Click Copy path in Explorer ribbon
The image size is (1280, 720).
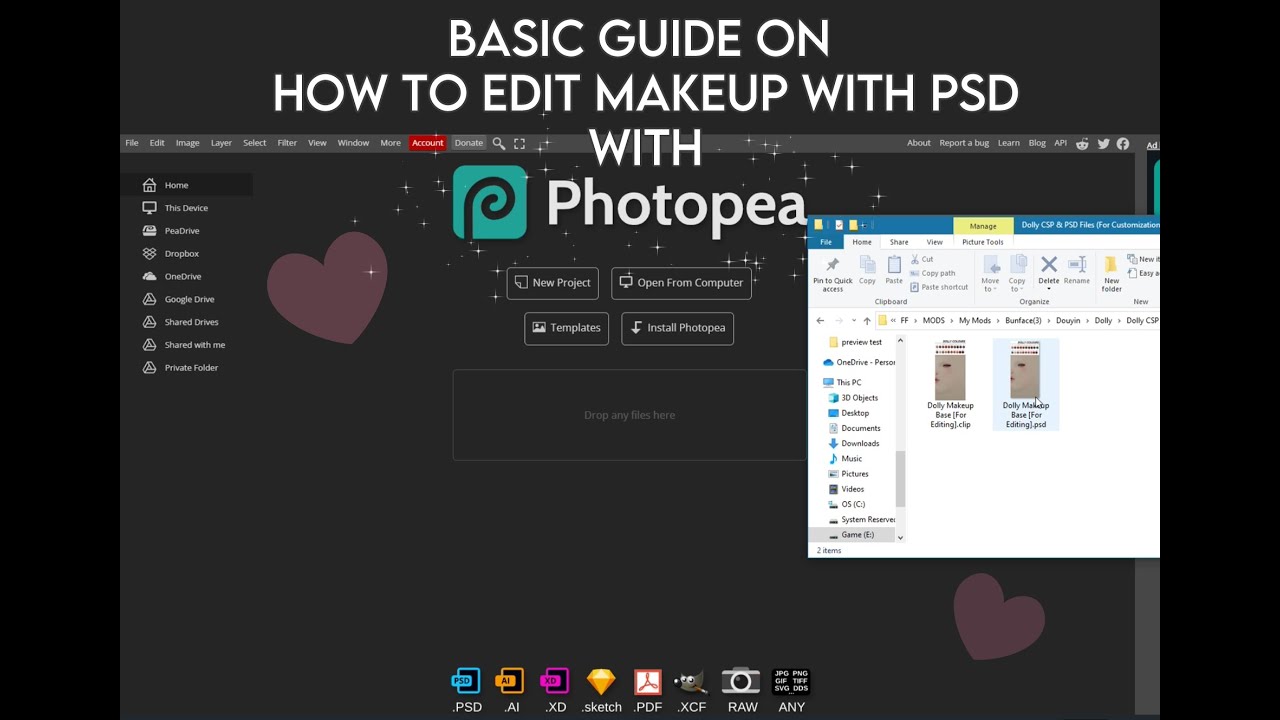[931, 273]
